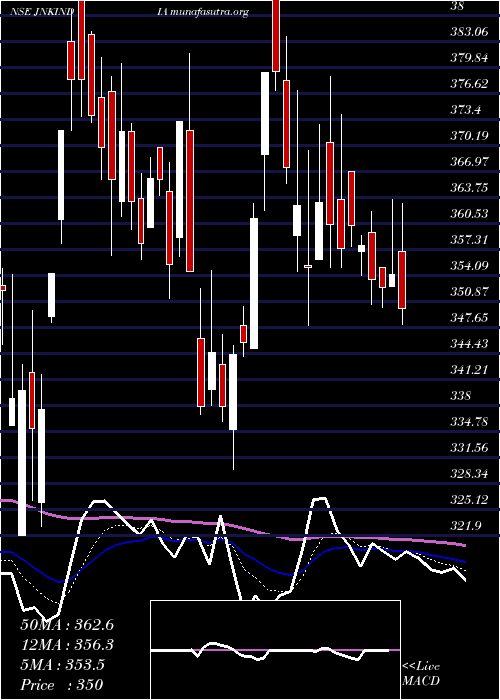
Task: Click the 379.84 price axis label
Action: click(469, 58)
